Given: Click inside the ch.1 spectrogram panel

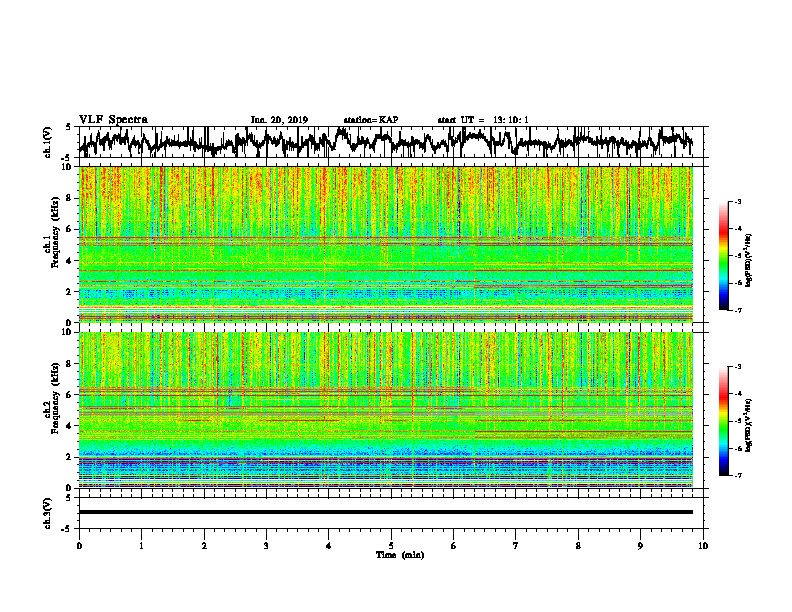Looking at the screenshot, I should 385,244.
